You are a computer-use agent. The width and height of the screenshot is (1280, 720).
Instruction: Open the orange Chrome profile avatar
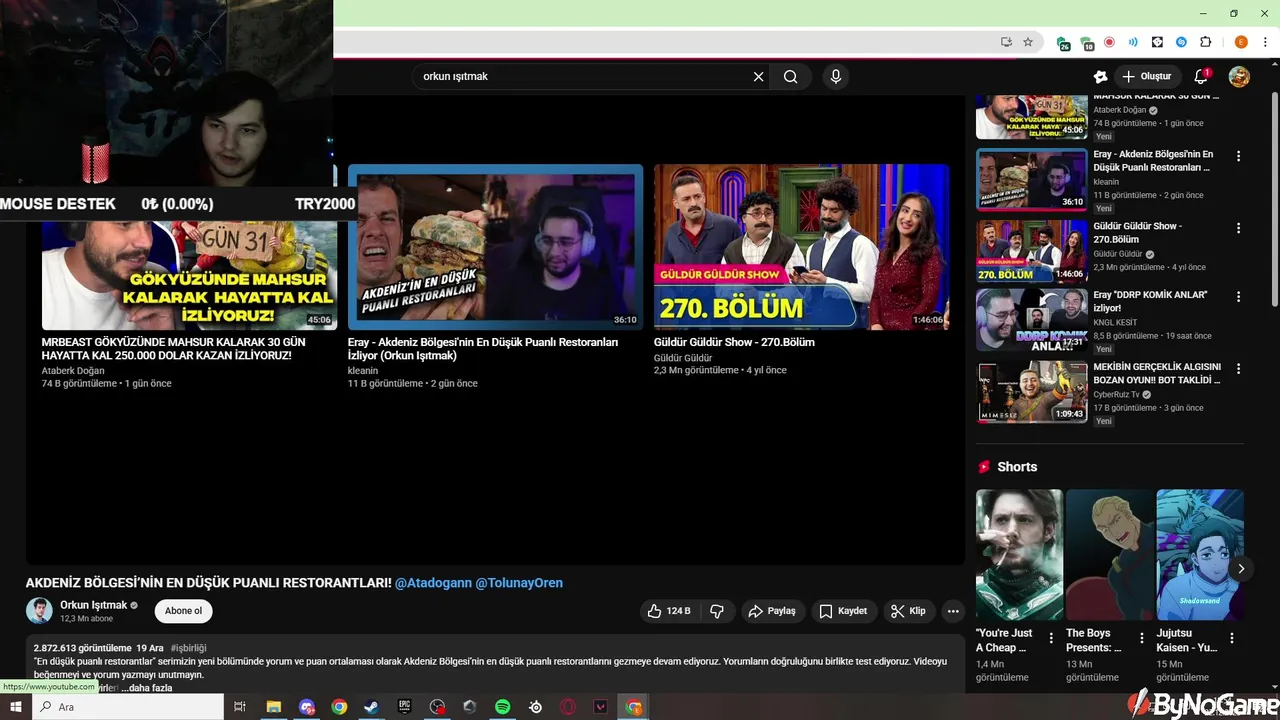[1241, 42]
